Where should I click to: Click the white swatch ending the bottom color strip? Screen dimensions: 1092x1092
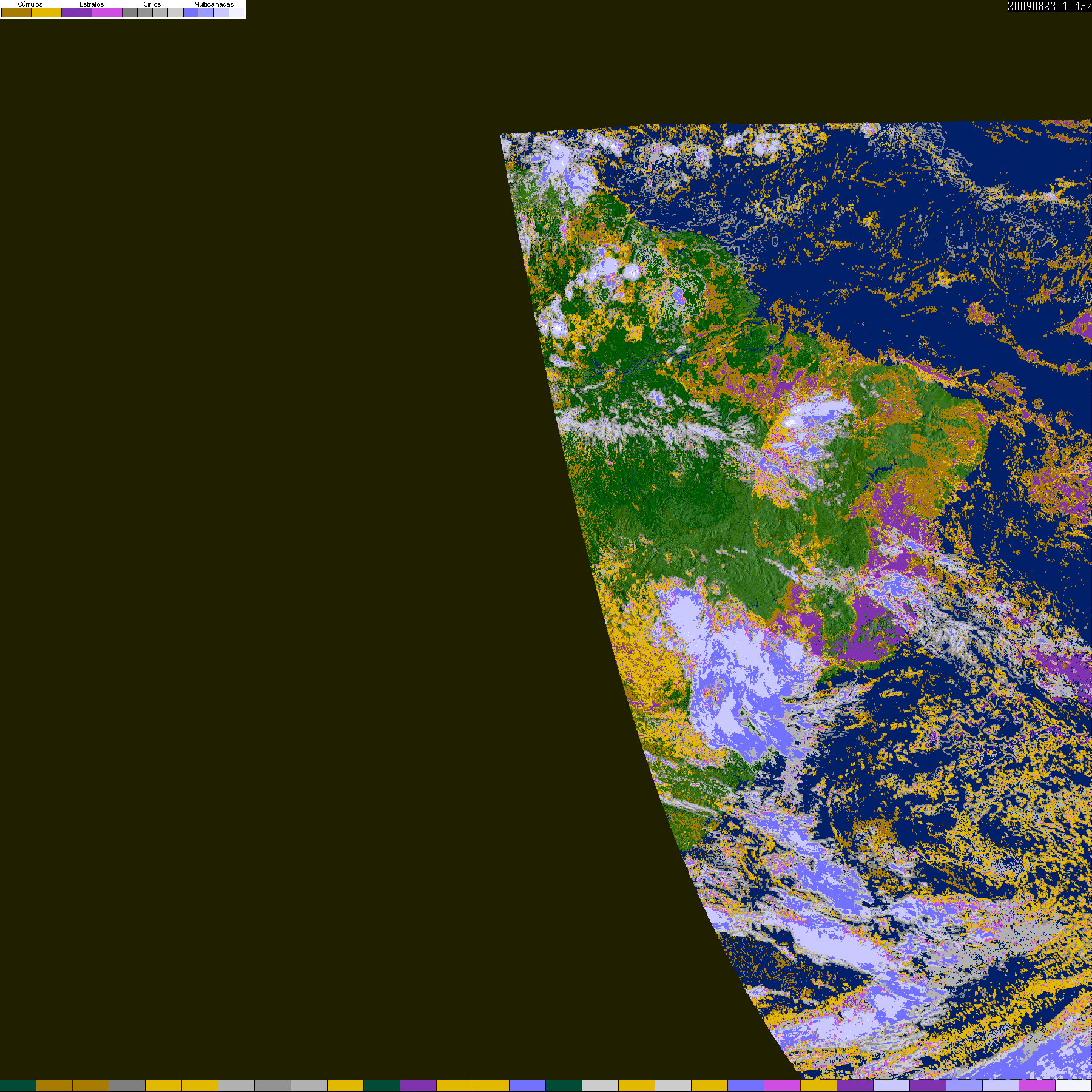point(1074,1086)
